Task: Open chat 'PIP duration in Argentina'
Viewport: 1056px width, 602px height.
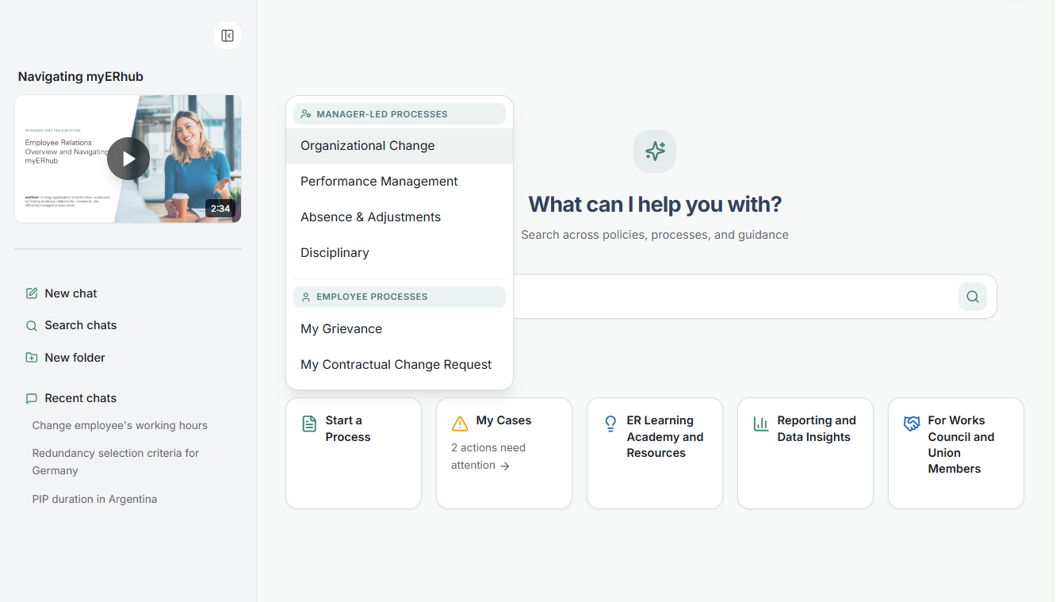Action: 95,499
